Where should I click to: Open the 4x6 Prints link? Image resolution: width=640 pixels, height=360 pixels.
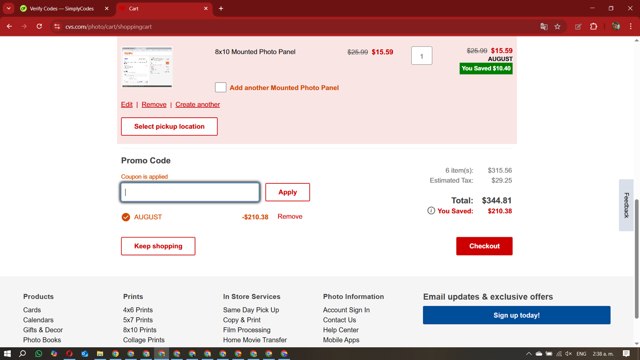click(138, 310)
